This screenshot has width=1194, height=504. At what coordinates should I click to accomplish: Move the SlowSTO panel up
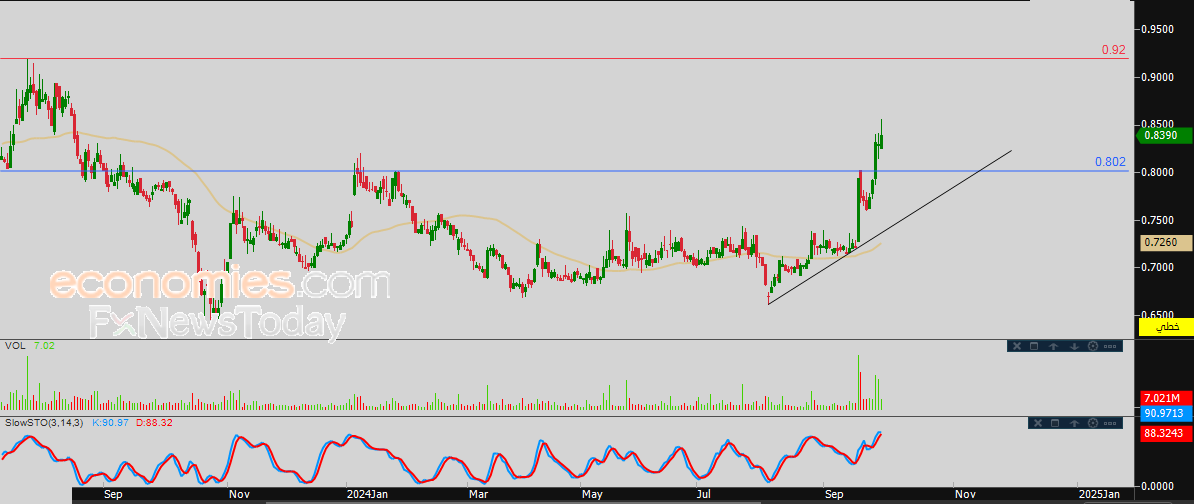point(1074,423)
